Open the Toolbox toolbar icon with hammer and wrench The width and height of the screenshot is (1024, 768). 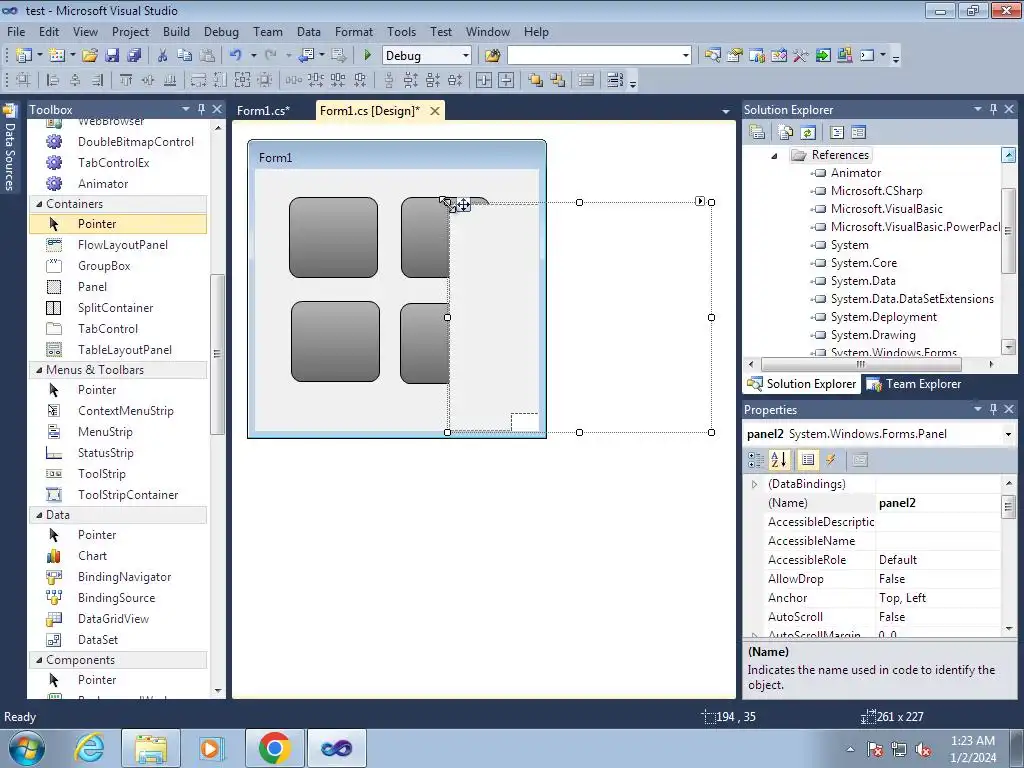(x=801, y=56)
